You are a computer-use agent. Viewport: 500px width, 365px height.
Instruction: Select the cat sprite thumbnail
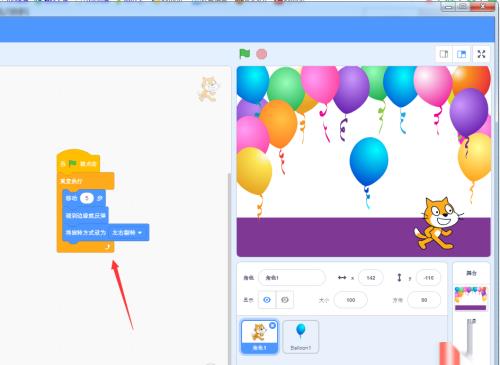tap(259, 336)
